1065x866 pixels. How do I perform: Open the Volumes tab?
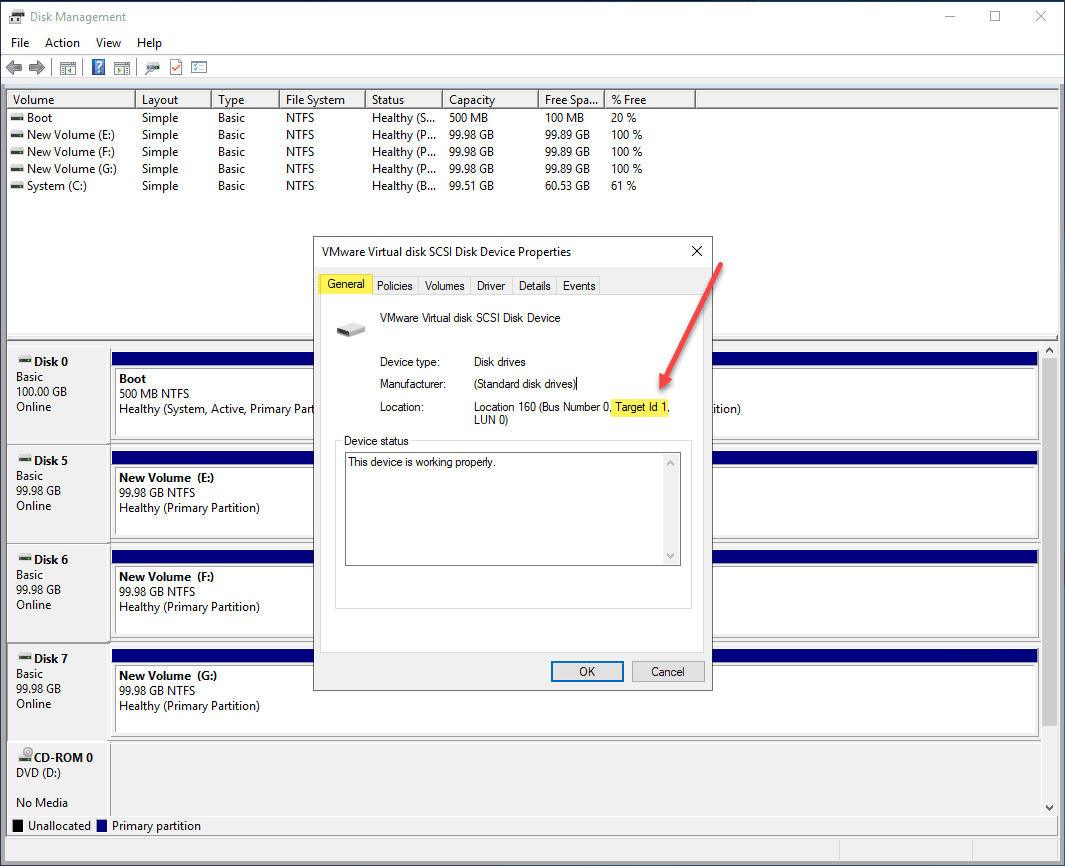click(444, 285)
